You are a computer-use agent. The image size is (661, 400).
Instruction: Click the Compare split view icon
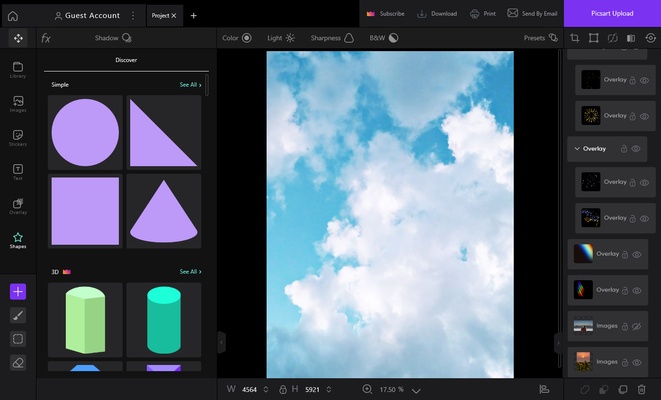tap(631, 38)
